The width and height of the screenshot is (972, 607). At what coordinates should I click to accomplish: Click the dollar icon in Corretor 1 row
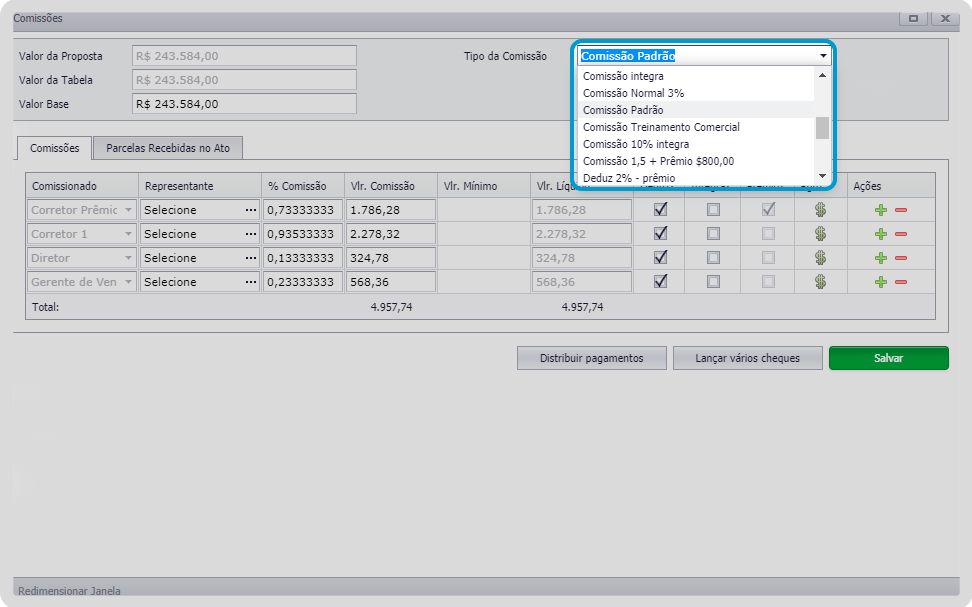click(x=820, y=234)
